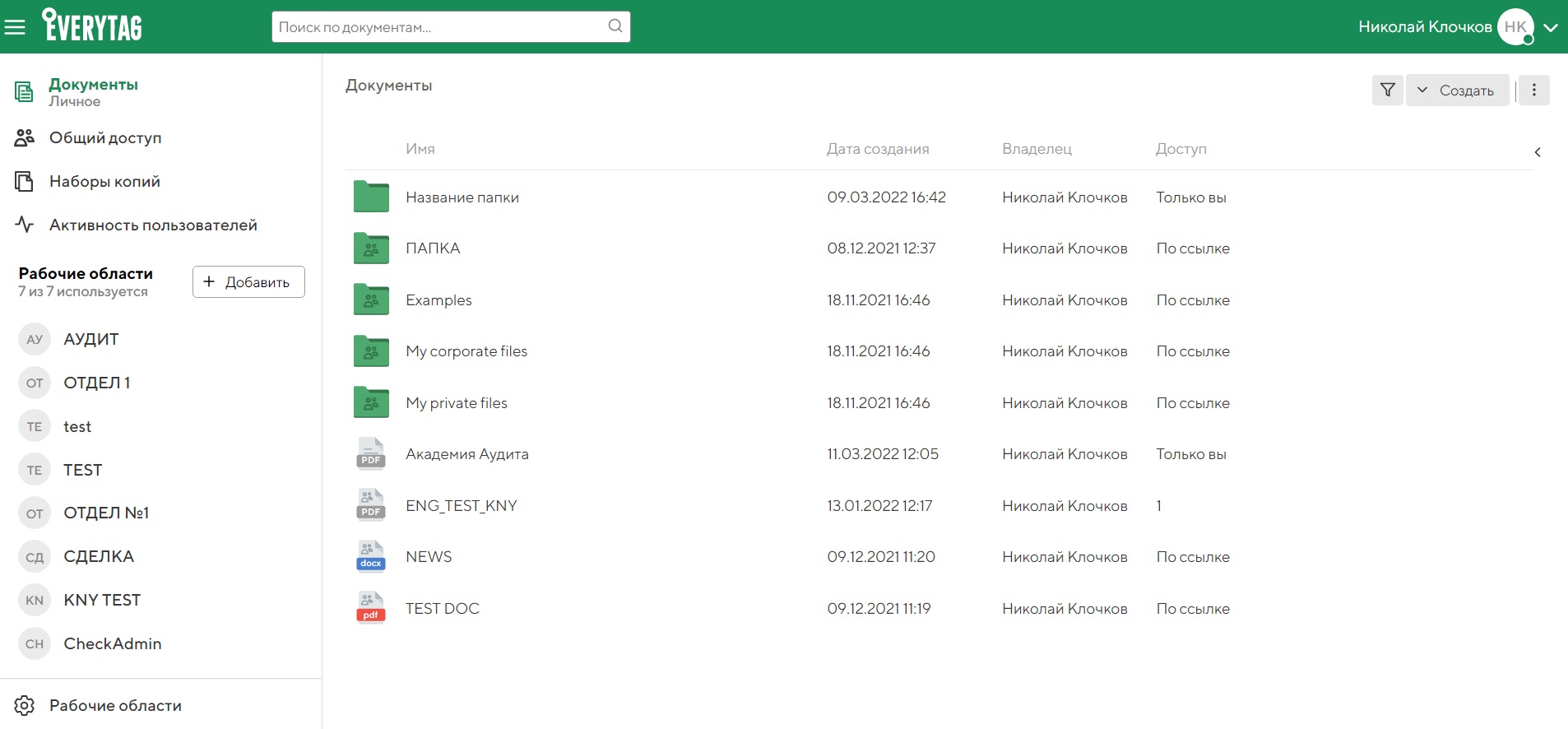Screen dimensions: 1568x729
Task: Click the Добавить workspace button
Action: [x=248, y=282]
